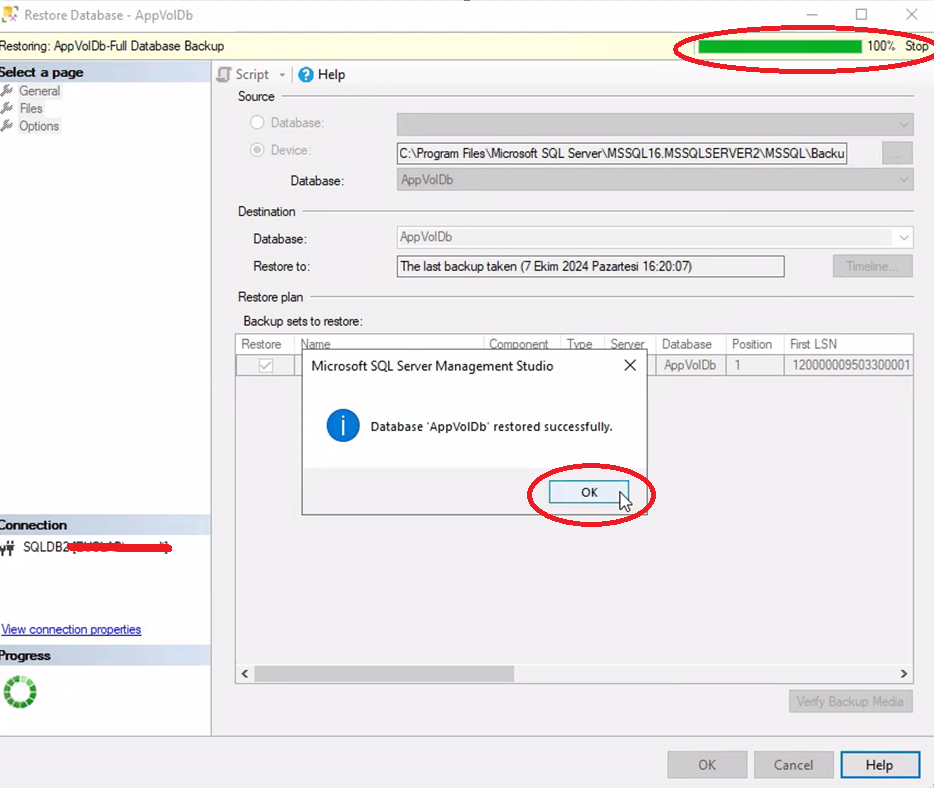Image resolution: width=934 pixels, height=788 pixels.
Task: Click the Script toolbar icon
Action: [x=225, y=75]
